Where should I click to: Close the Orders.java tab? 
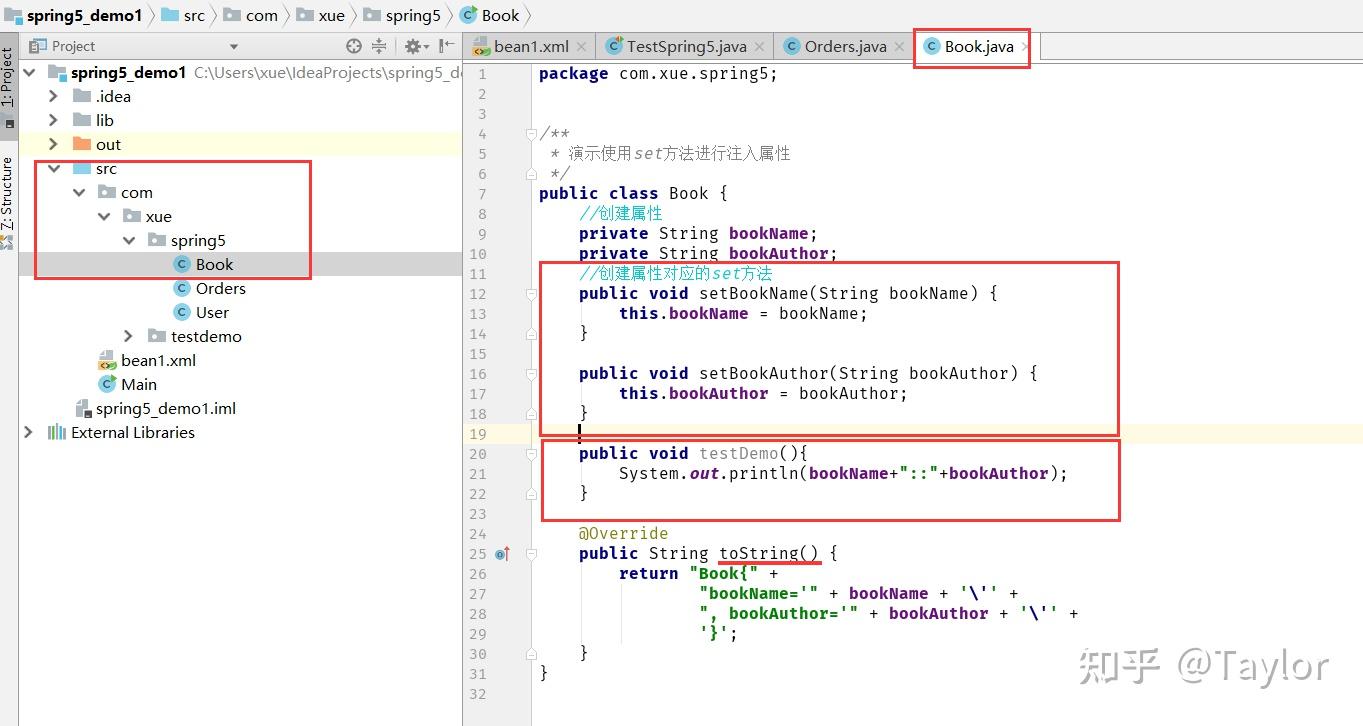point(899,47)
